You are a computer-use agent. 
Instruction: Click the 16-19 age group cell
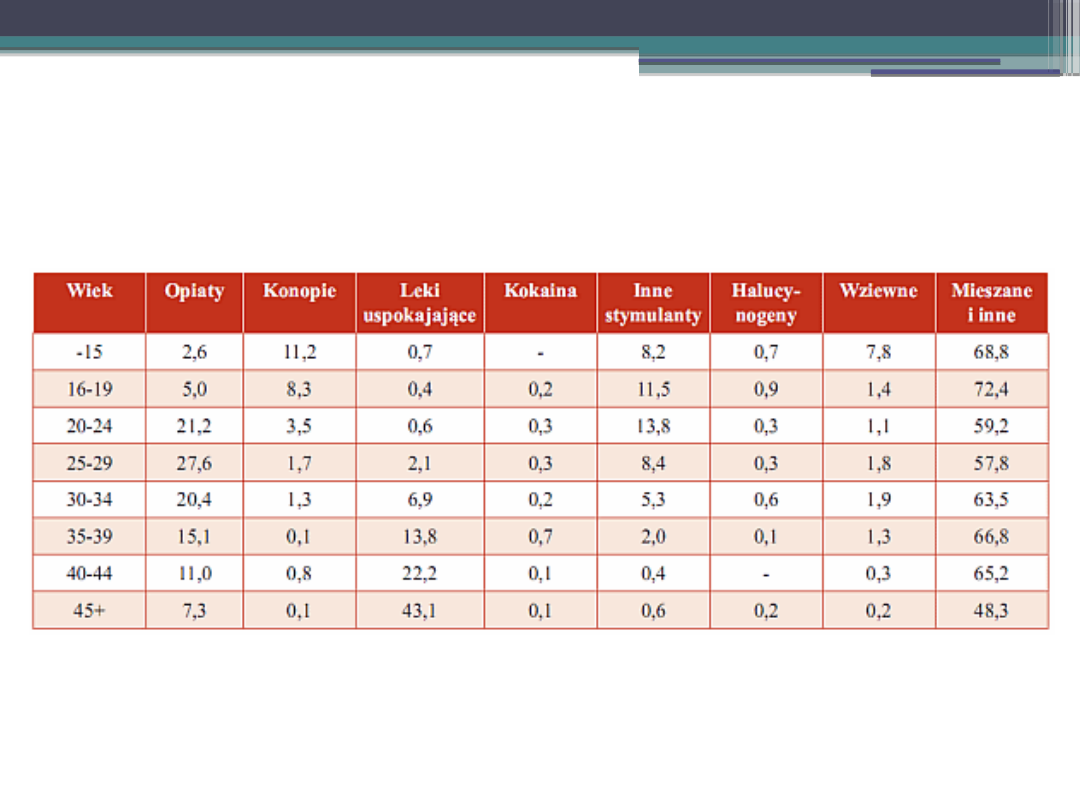(89, 390)
